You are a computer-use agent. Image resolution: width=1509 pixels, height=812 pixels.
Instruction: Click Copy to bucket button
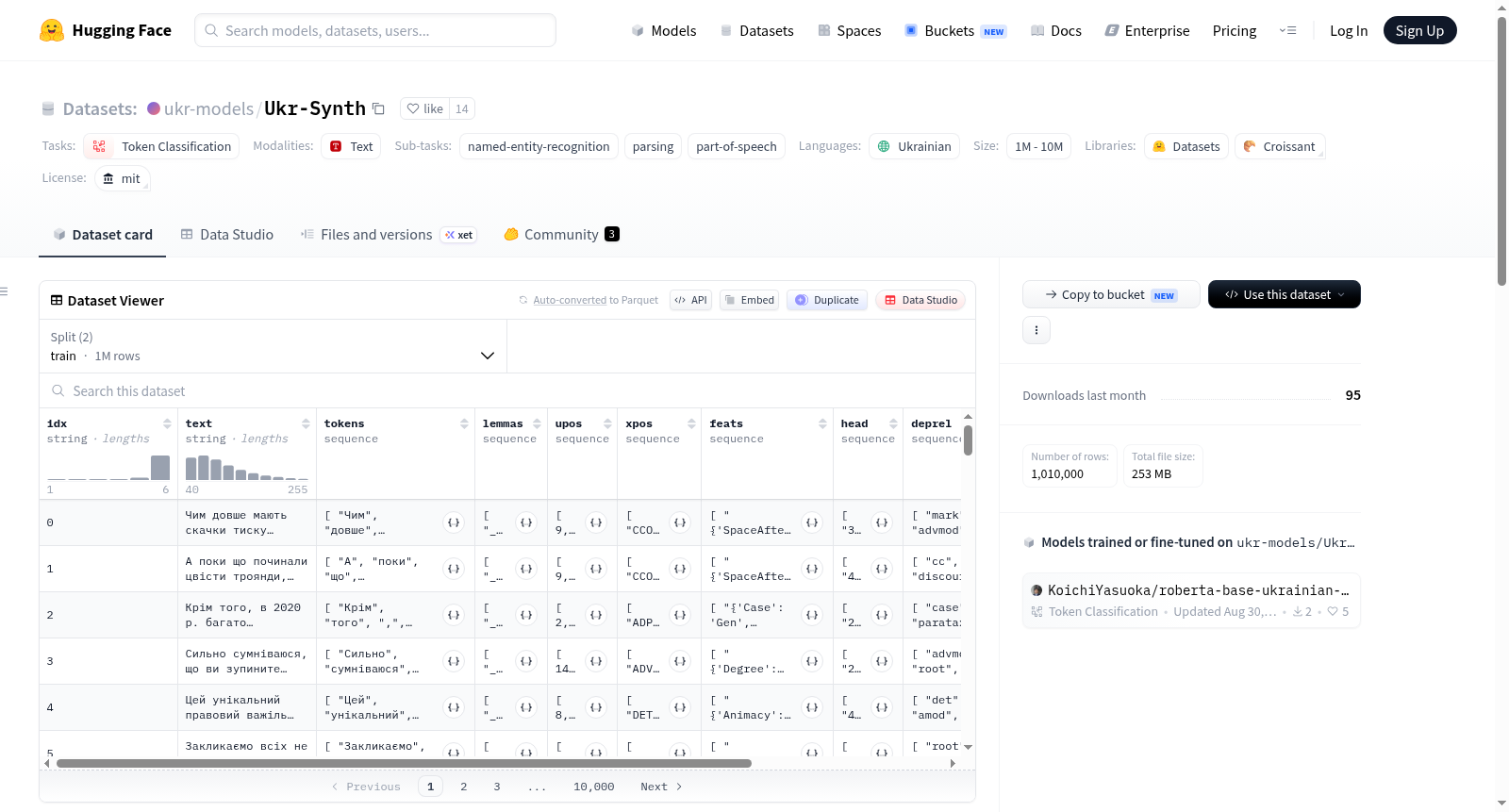(x=1111, y=294)
